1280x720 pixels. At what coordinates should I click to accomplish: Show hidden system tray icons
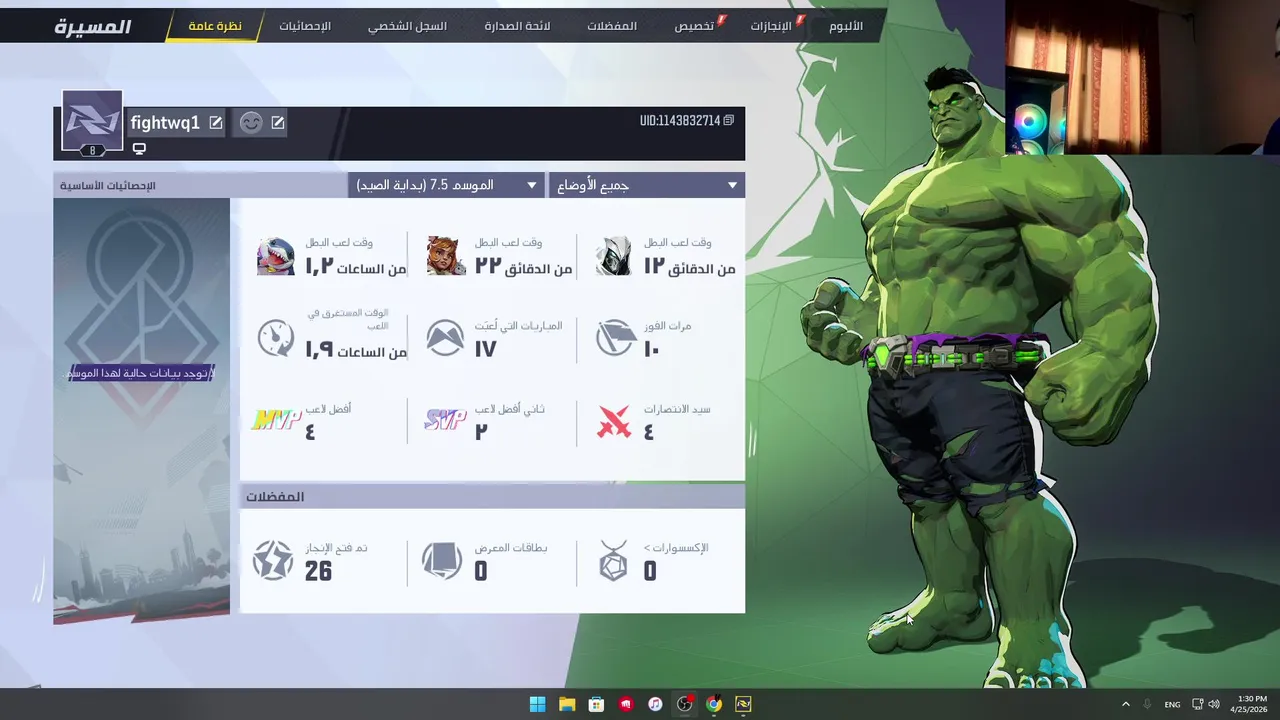(x=1126, y=704)
